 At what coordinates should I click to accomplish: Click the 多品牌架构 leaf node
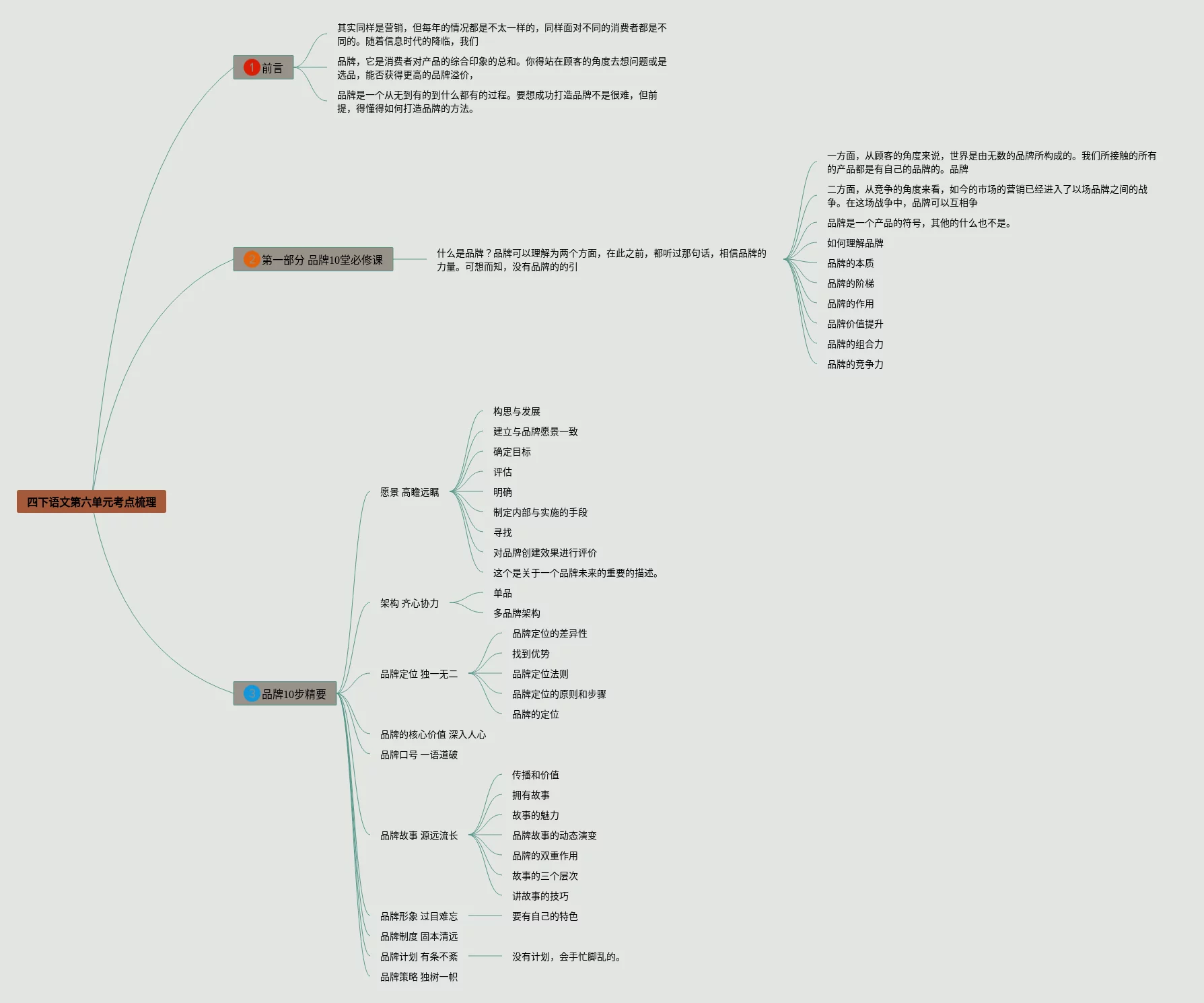[516, 613]
